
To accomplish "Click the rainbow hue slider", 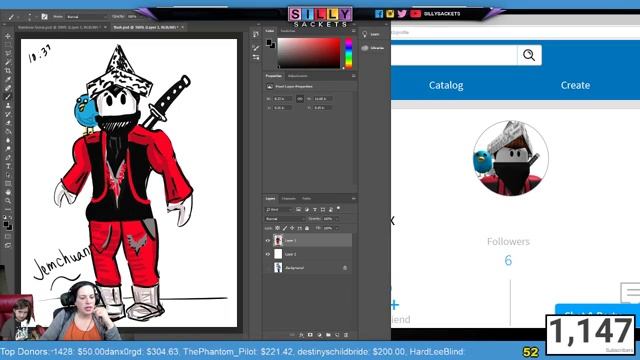I will pos(349,53).
